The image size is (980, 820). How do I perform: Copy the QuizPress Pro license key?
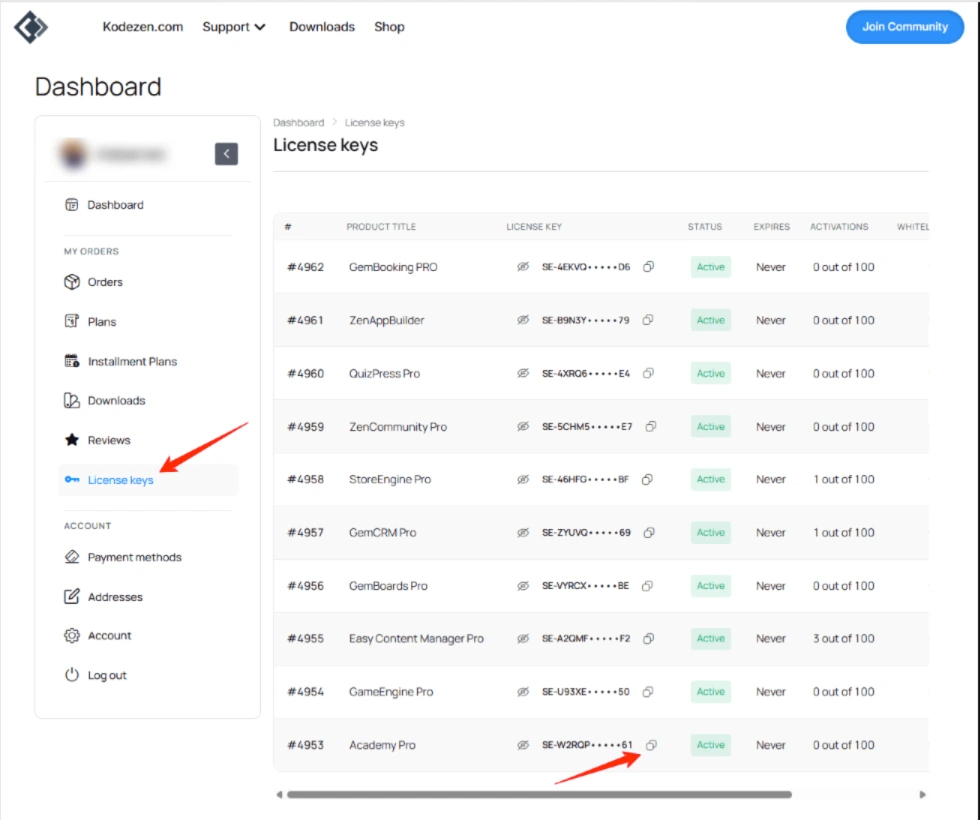648,373
